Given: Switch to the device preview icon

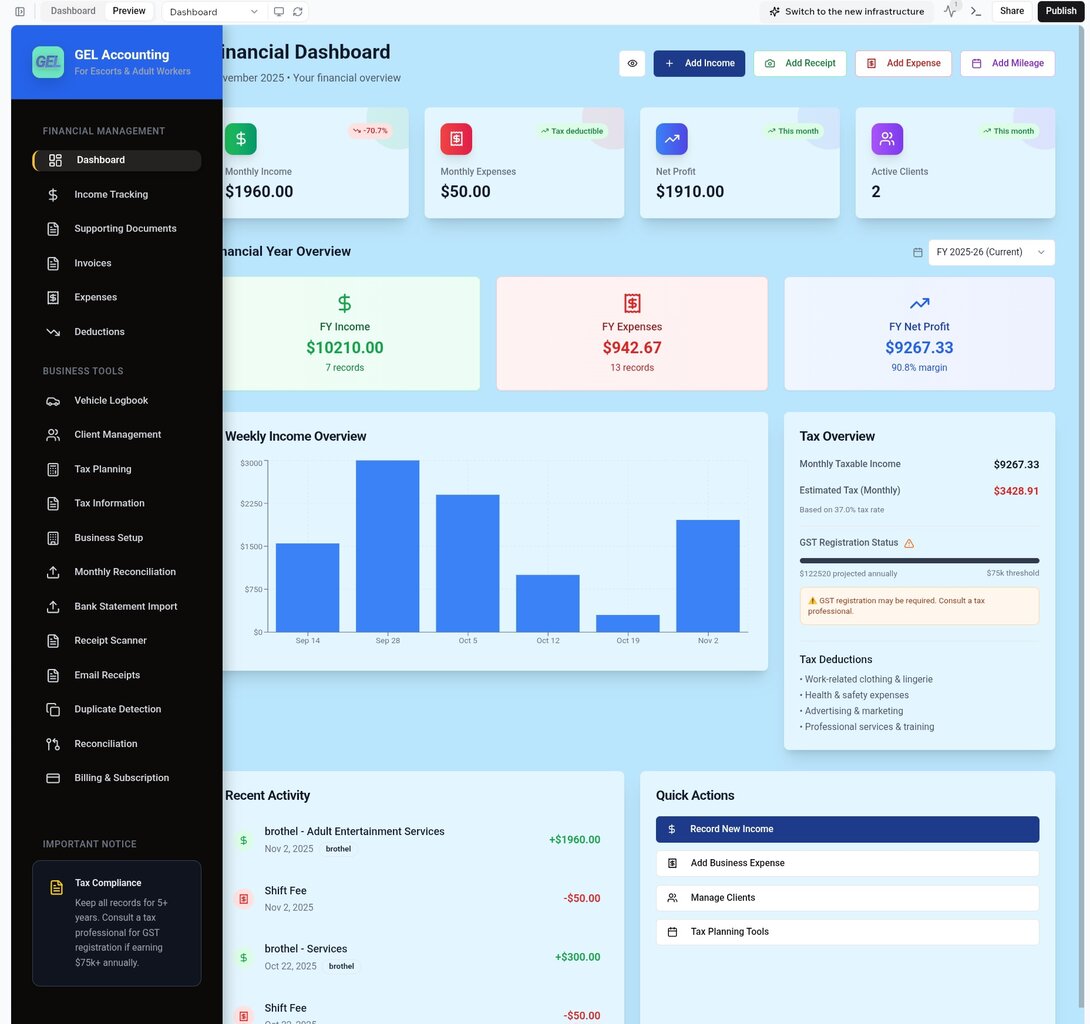Looking at the screenshot, I should coord(279,12).
